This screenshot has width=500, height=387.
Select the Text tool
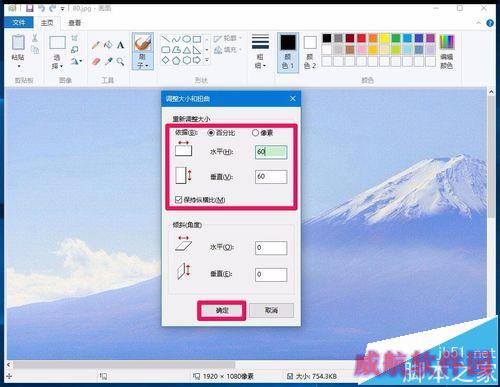click(120, 45)
